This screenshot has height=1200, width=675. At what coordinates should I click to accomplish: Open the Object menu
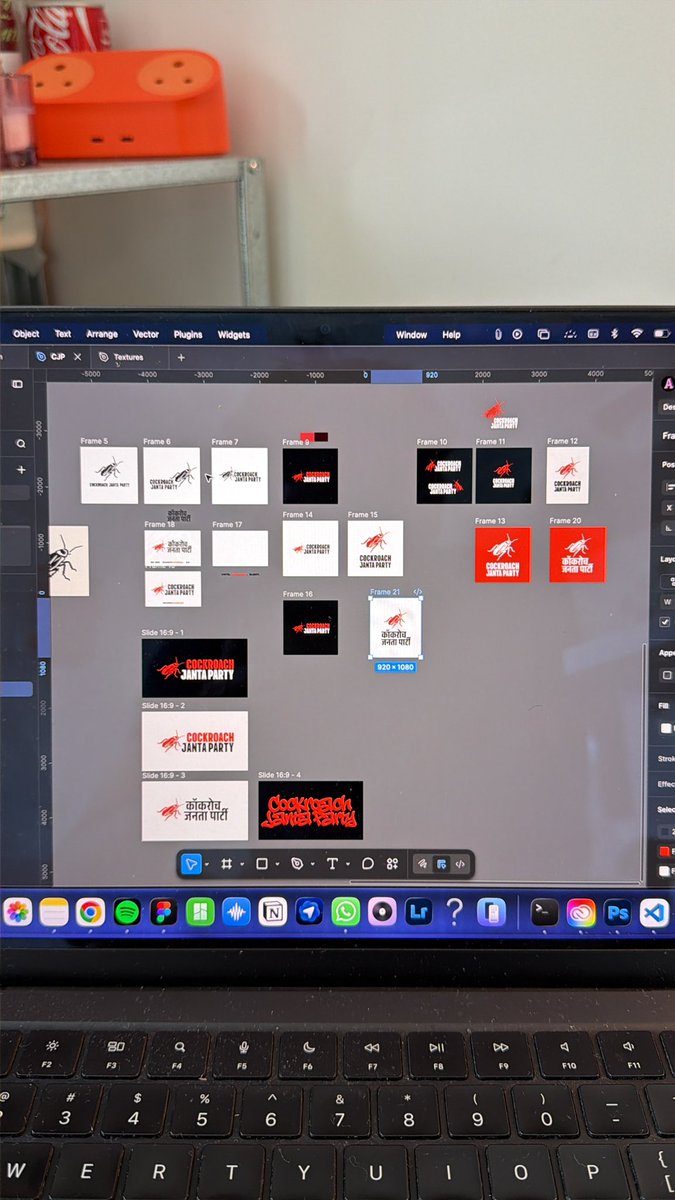(x=26, y=334)
